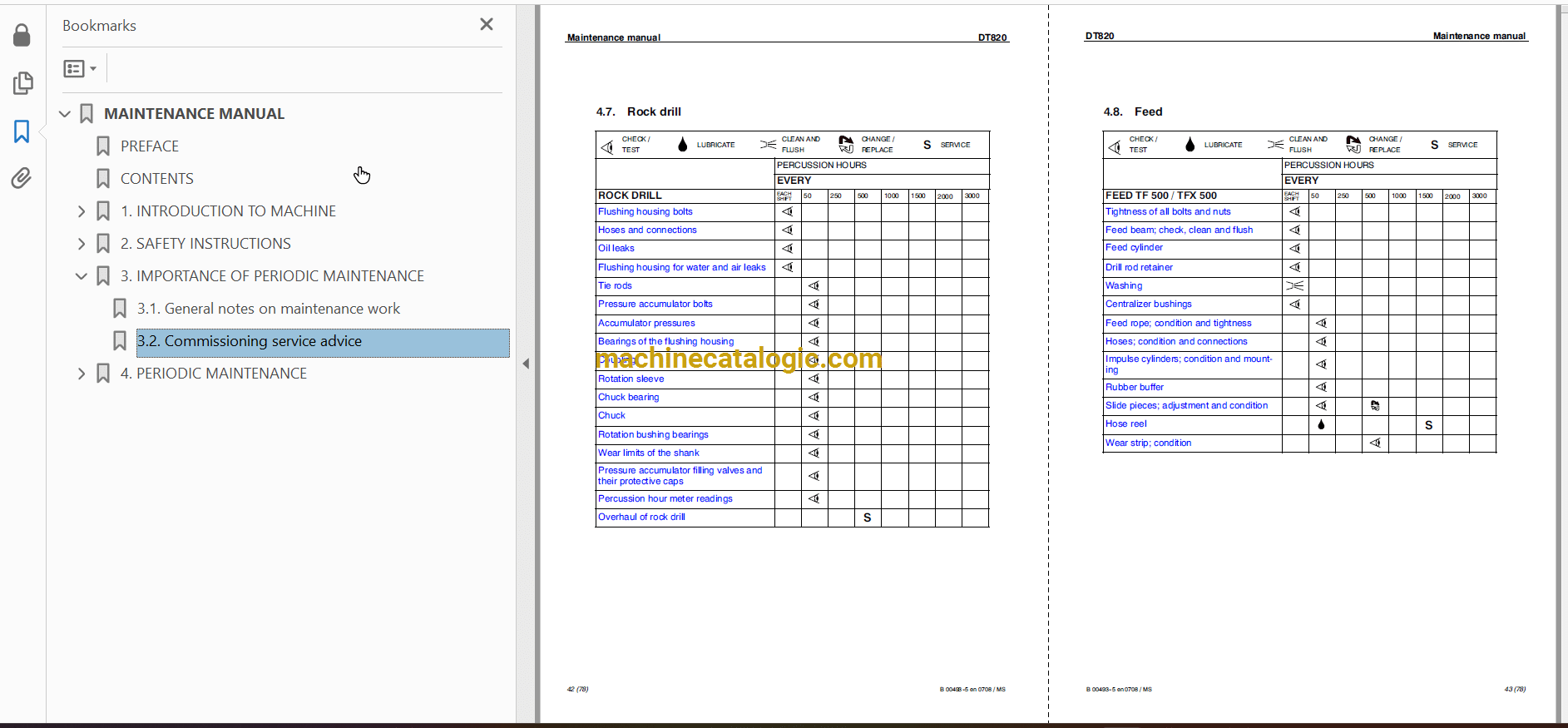Open the Drill rod retainer link
The image size is (1568, 728).
coord(1139,267)
